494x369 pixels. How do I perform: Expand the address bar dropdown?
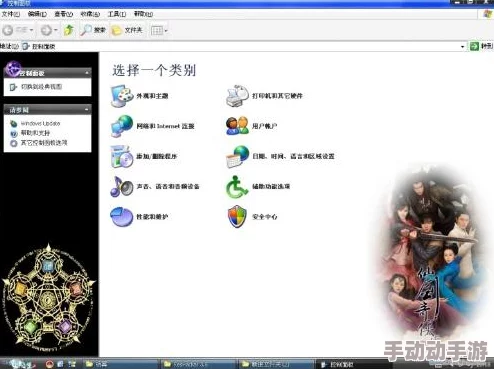(462, 47)
